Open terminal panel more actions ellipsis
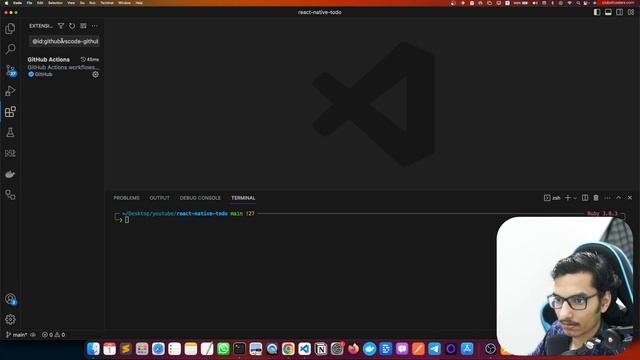 coord(607,198)
